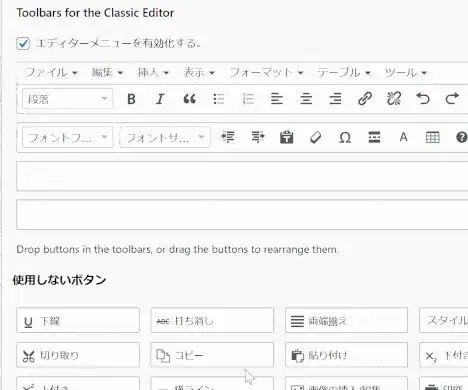This screenshot has width=468, height=390.
Task: Select the 打ち消し strikethrough button
Action: 212,321
